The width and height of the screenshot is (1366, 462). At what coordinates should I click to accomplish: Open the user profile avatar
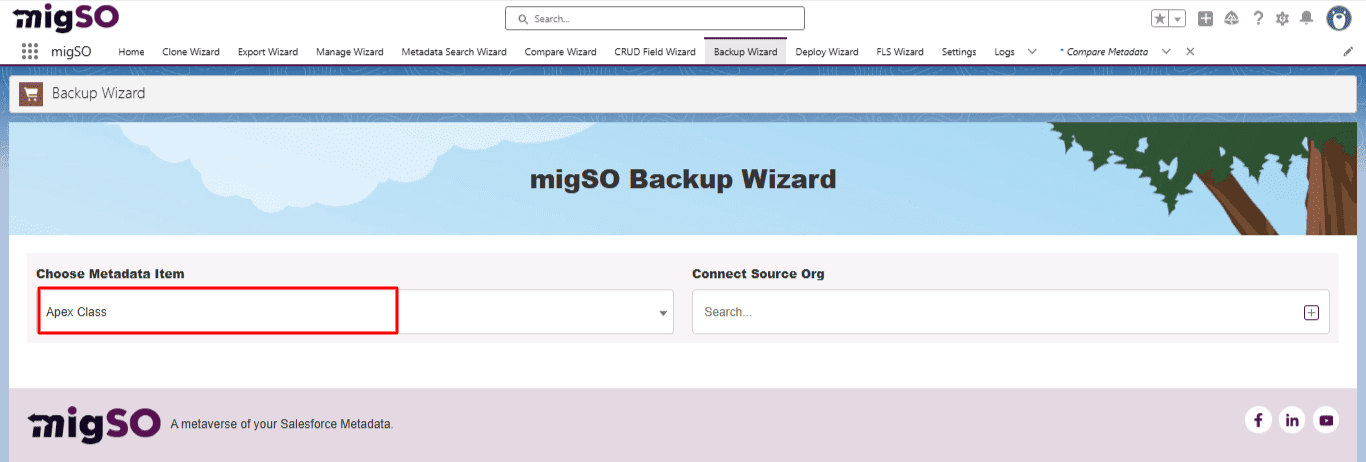[x=1339, y=19]
